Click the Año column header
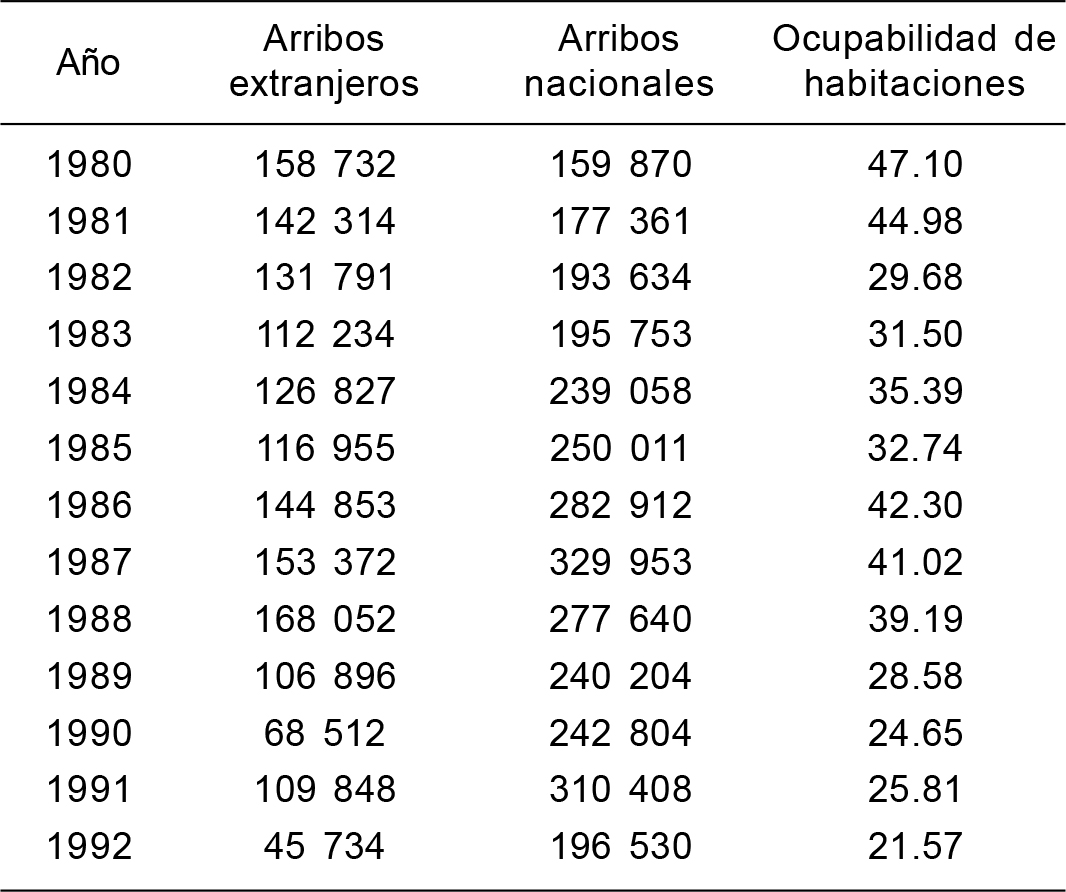1066x892 pixels. [88, 62]
